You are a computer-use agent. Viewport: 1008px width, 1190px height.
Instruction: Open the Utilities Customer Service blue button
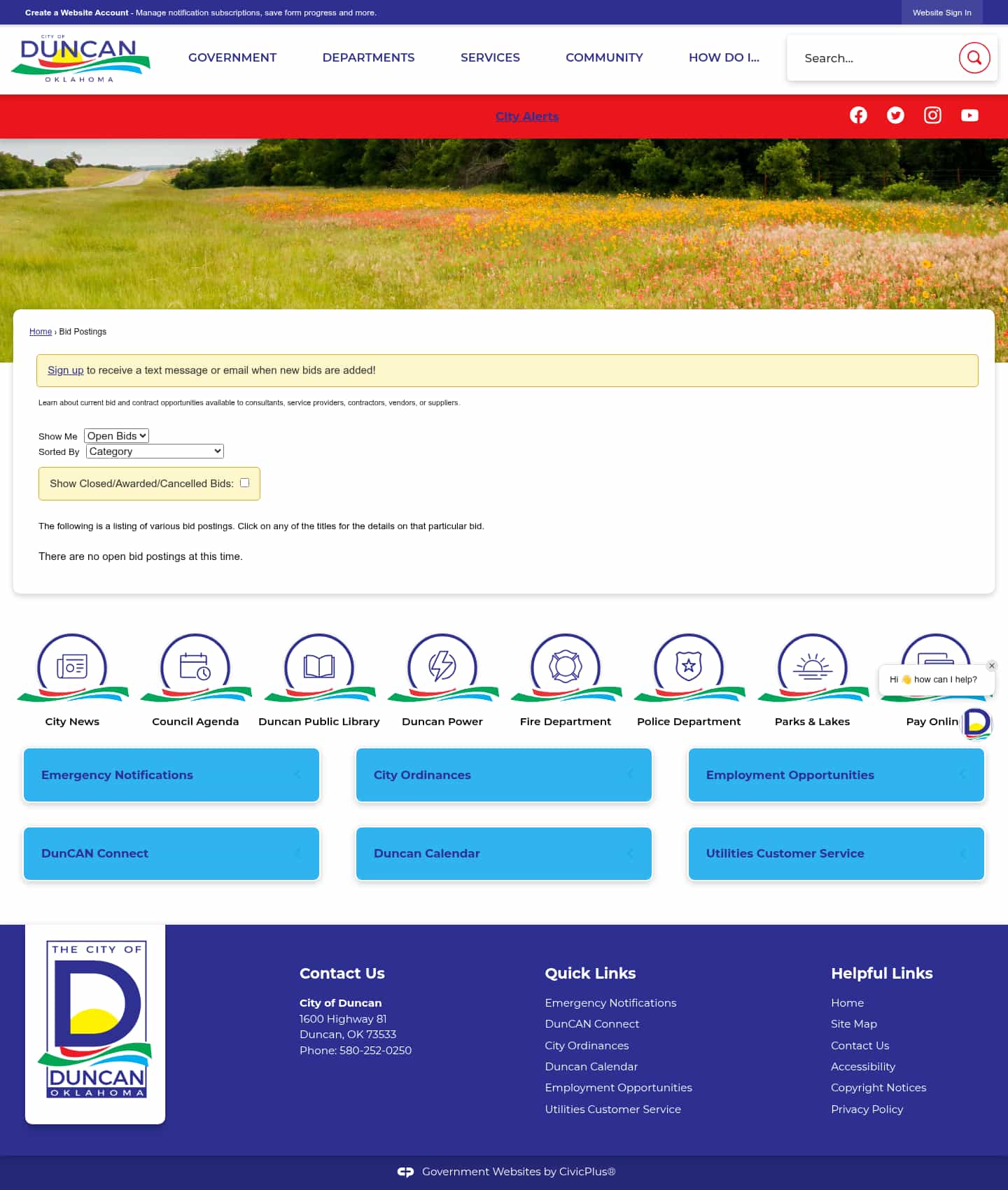click(x=836, y=853)
